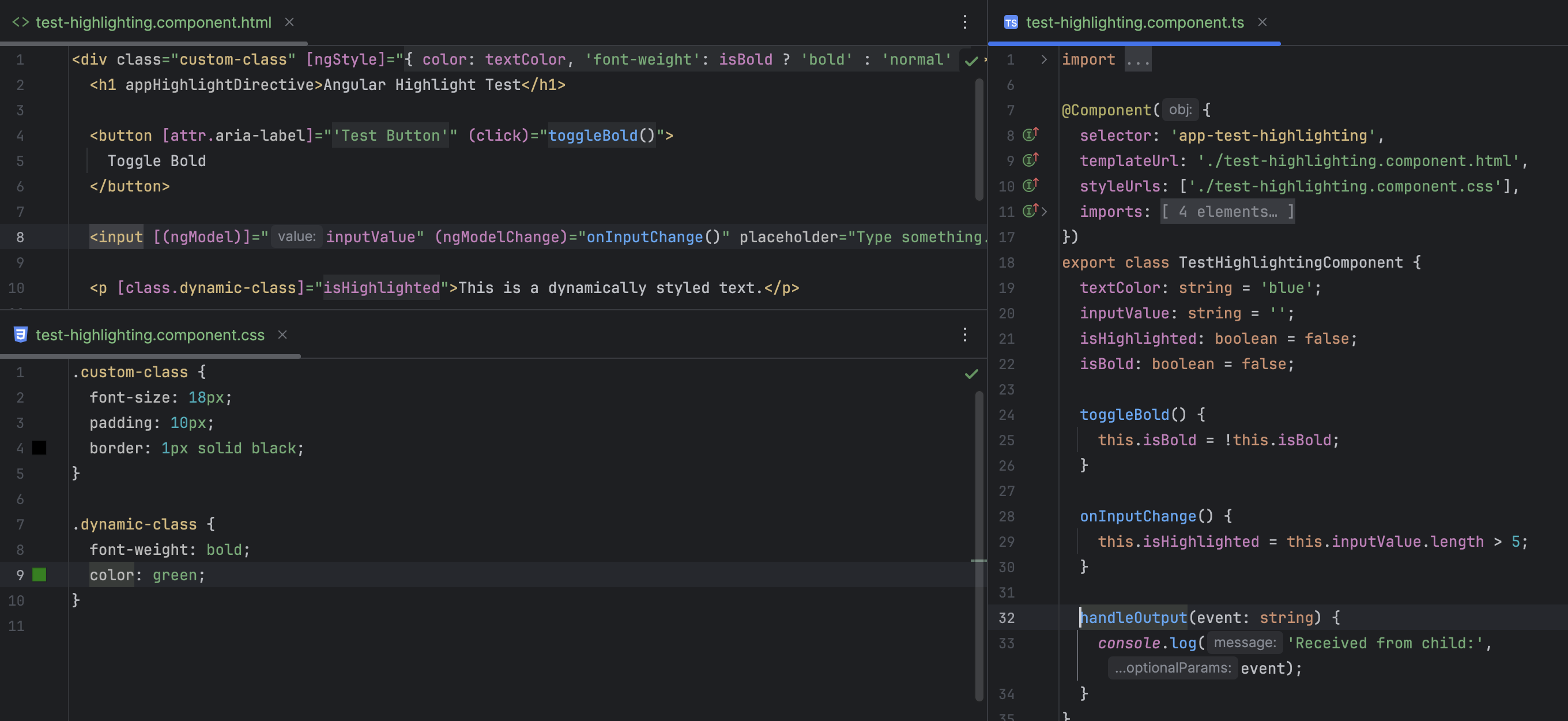This screenshot has height=721, width=1568.
Task: Click the TypeScript file icon on the ts tab
Action: click(x=1011, y=22)
